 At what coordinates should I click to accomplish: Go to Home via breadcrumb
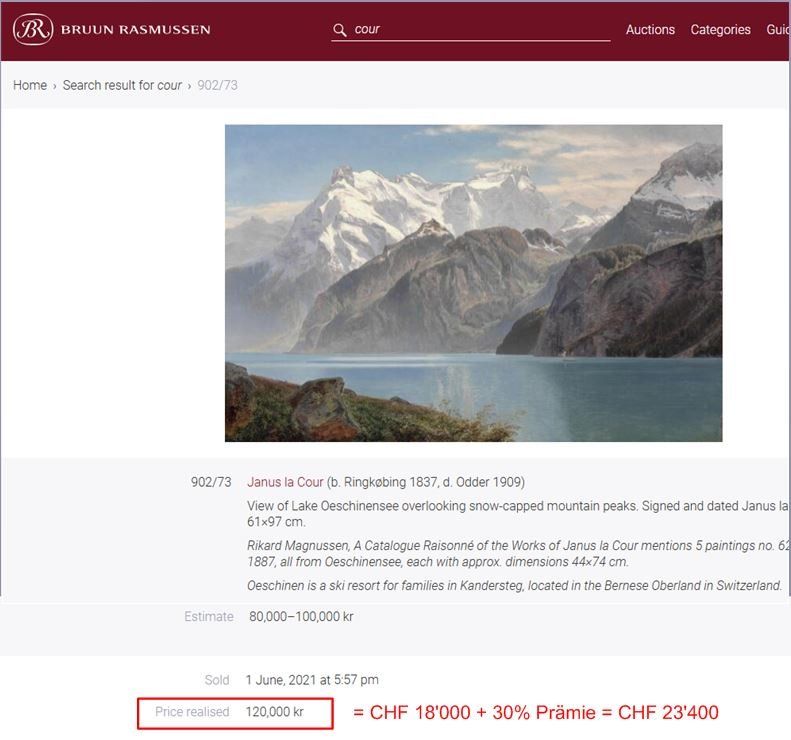point(30,85)
